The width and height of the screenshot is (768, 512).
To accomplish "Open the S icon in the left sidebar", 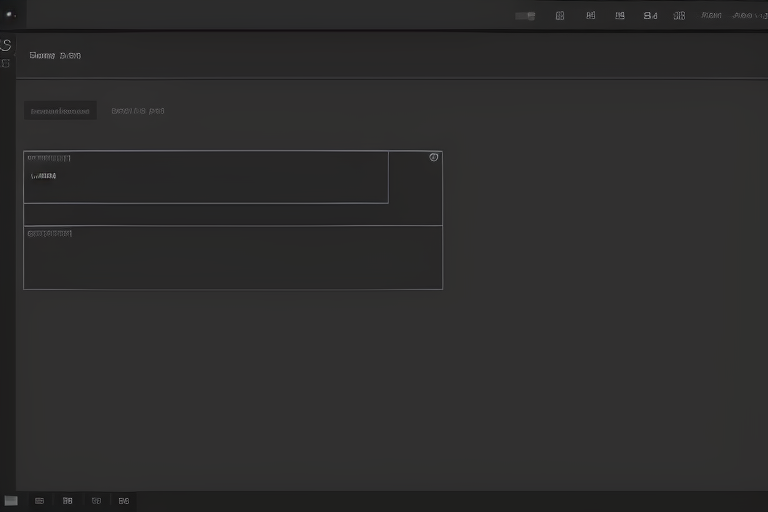I will [x=6, y=46].
